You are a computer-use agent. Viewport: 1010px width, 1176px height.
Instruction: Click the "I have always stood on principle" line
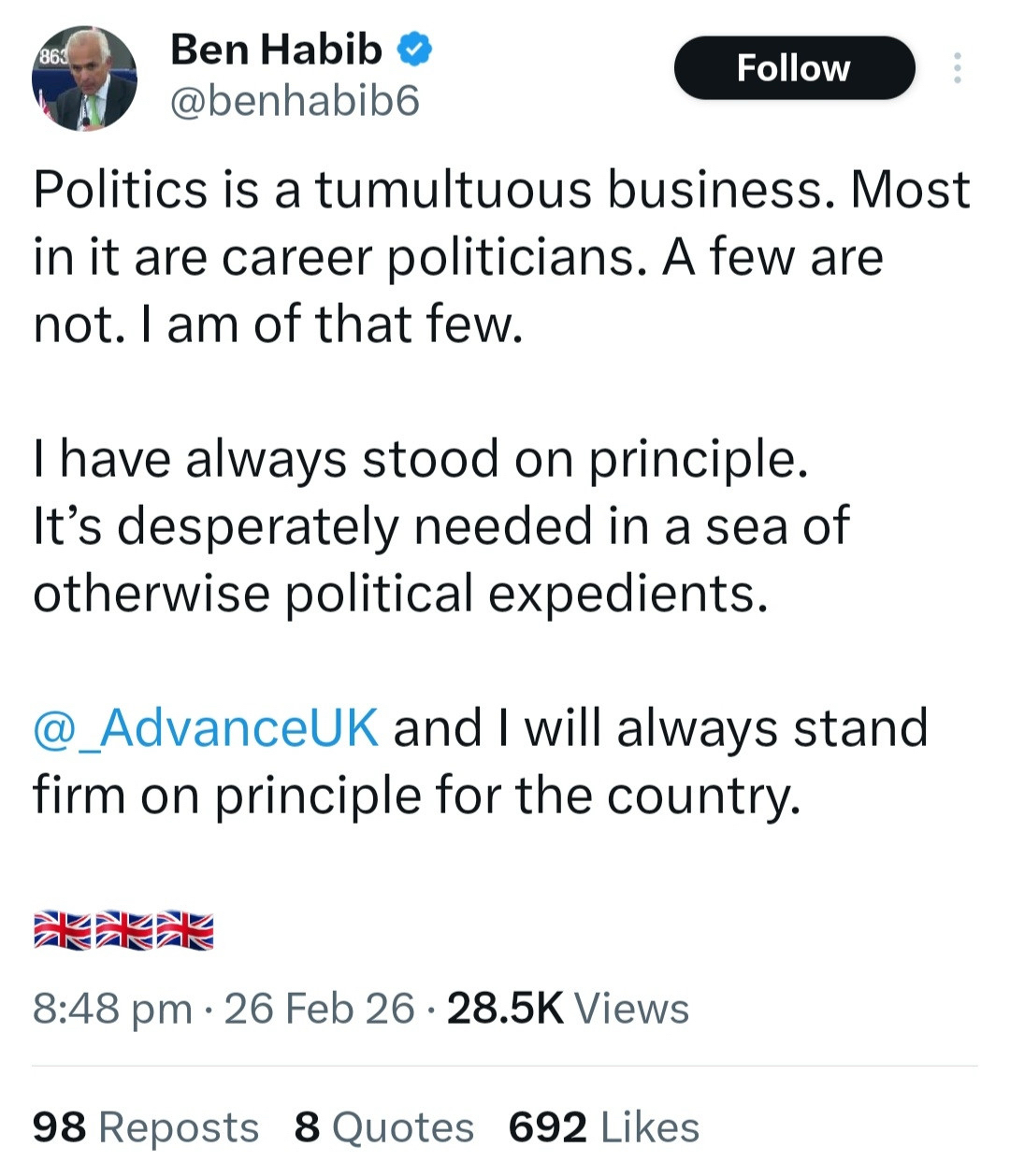coord(420,459)
